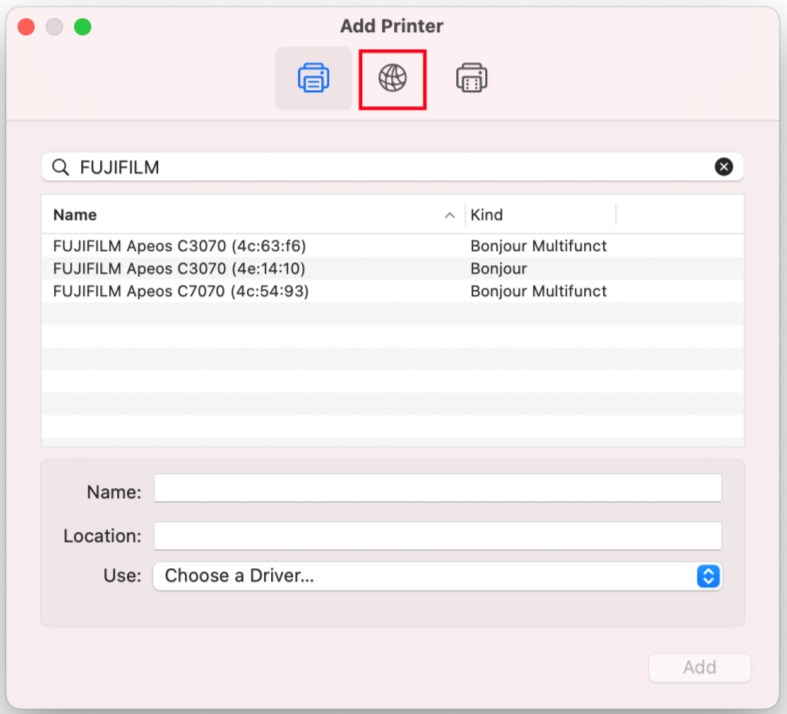
Task: Open the Choose a Driver dropdown
Action: [437, 576]
